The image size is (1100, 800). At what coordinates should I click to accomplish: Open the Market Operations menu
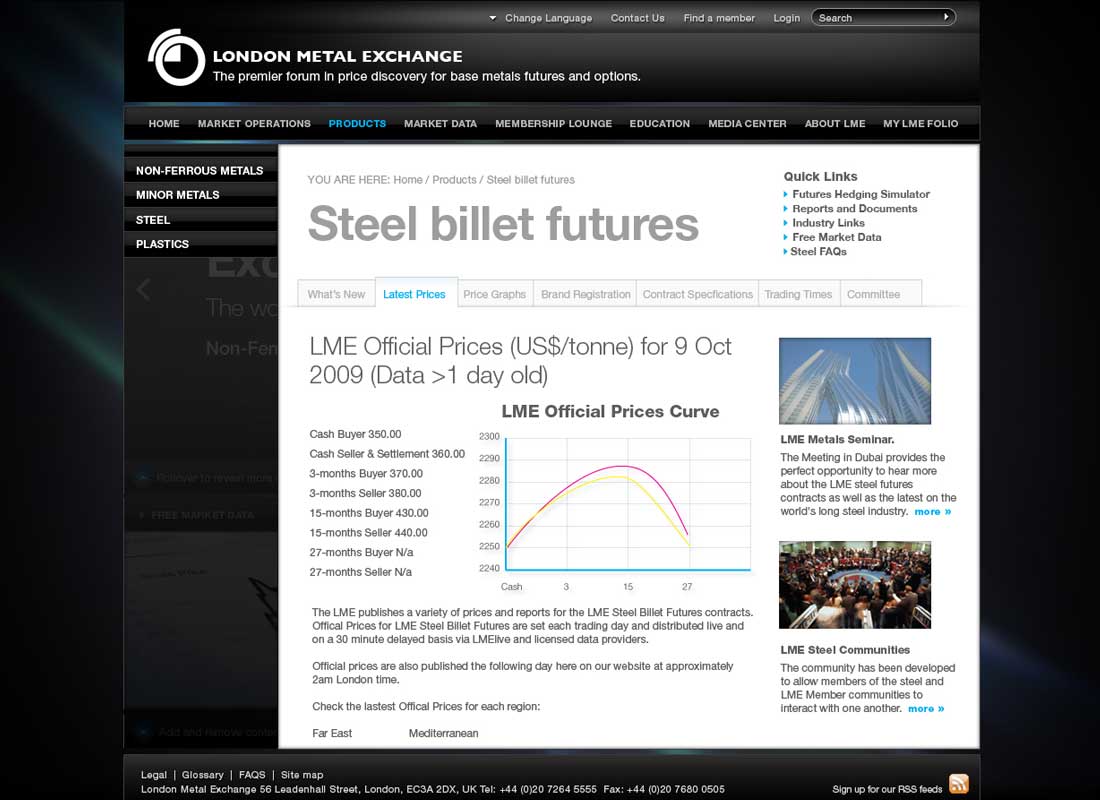pos(254,124)
